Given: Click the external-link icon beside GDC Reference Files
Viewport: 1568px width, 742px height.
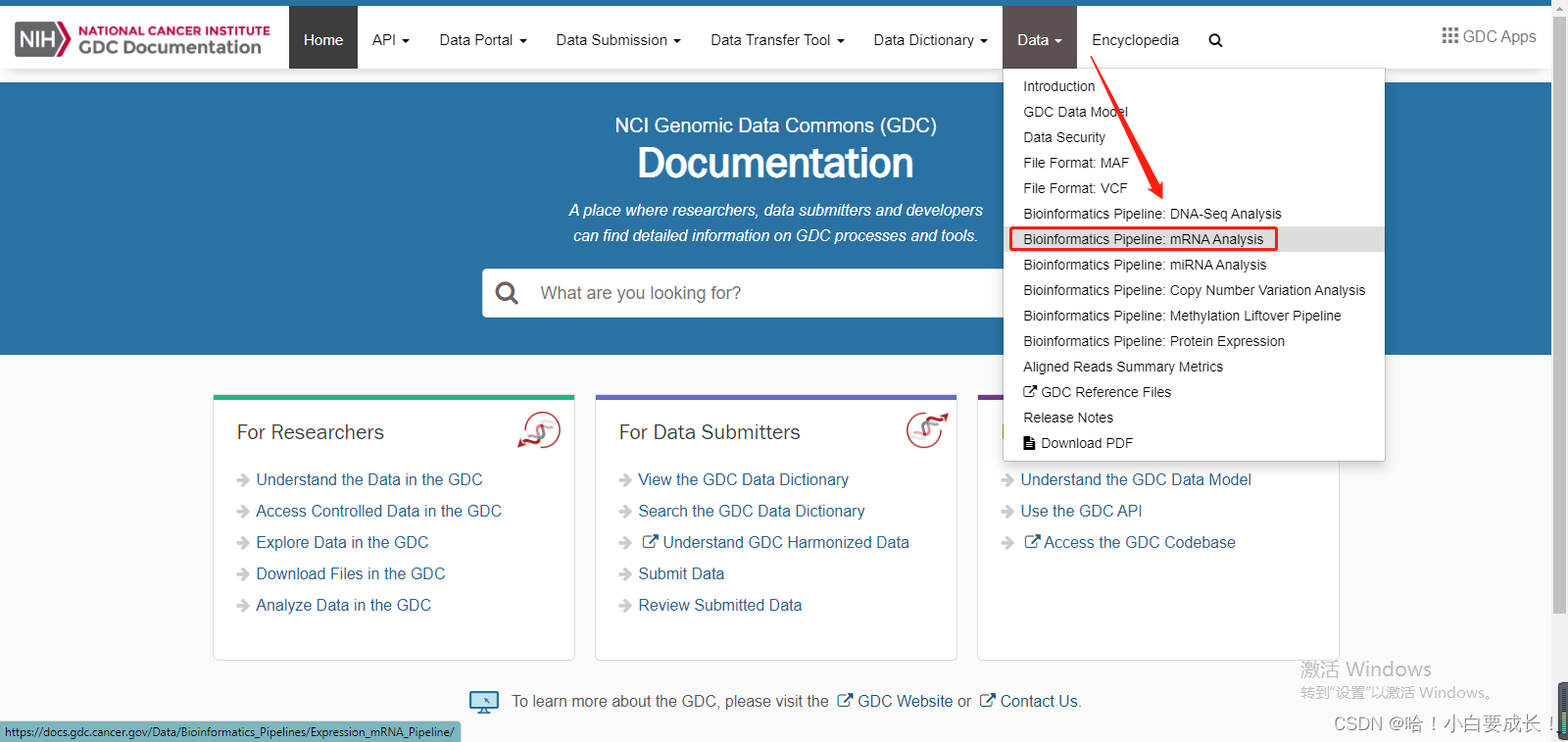Looking at the screenshot, I should pyautogui.click(x=1030, y=391).
